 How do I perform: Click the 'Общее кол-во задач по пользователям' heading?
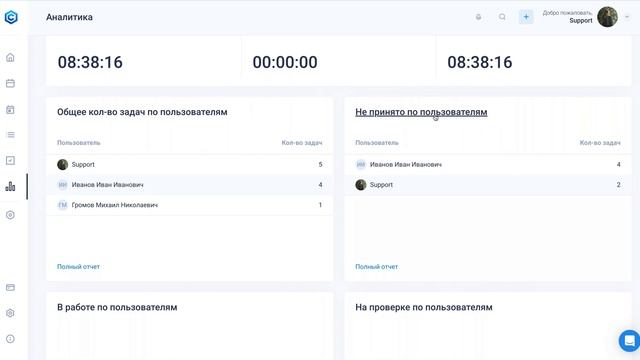142,112
